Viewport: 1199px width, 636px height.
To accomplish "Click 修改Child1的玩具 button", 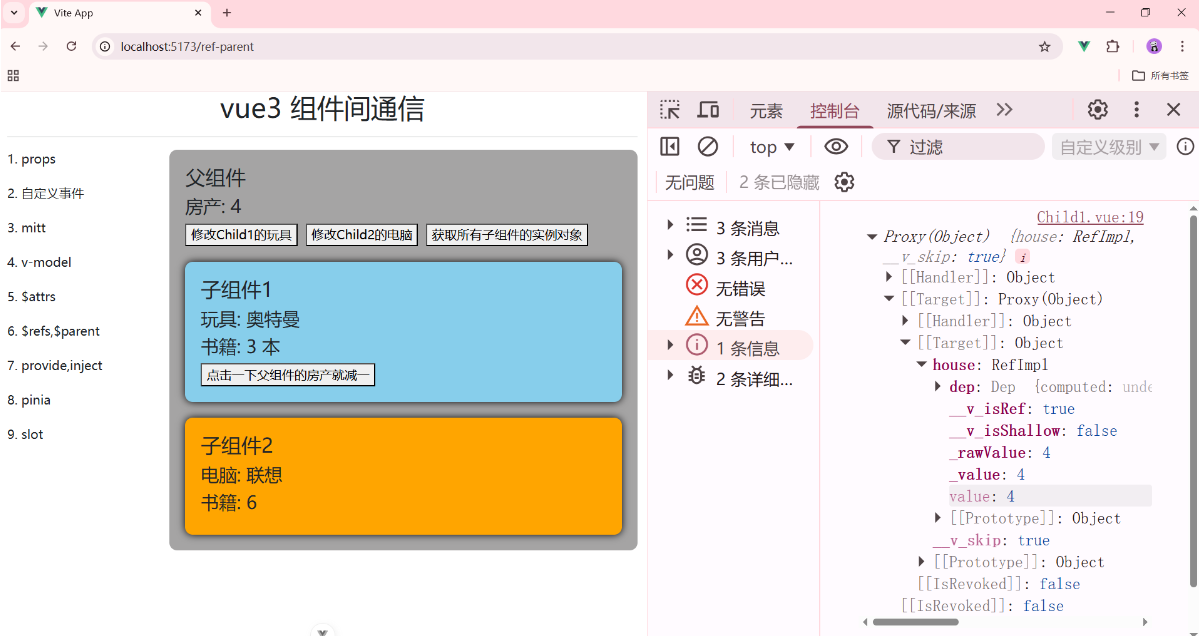I will click(x=242, y=235).
